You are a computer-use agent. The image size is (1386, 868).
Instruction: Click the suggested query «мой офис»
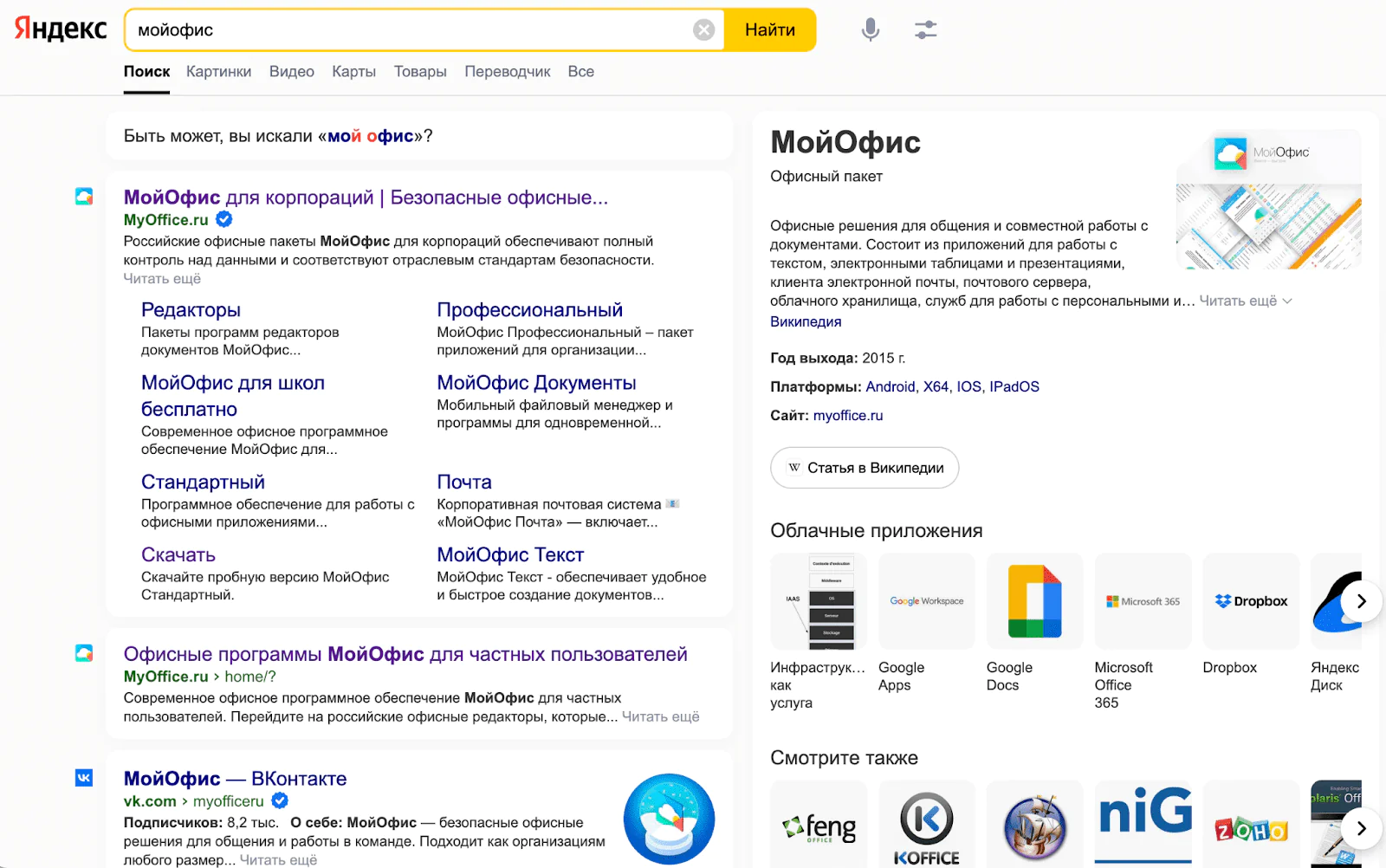coord(371,136)
